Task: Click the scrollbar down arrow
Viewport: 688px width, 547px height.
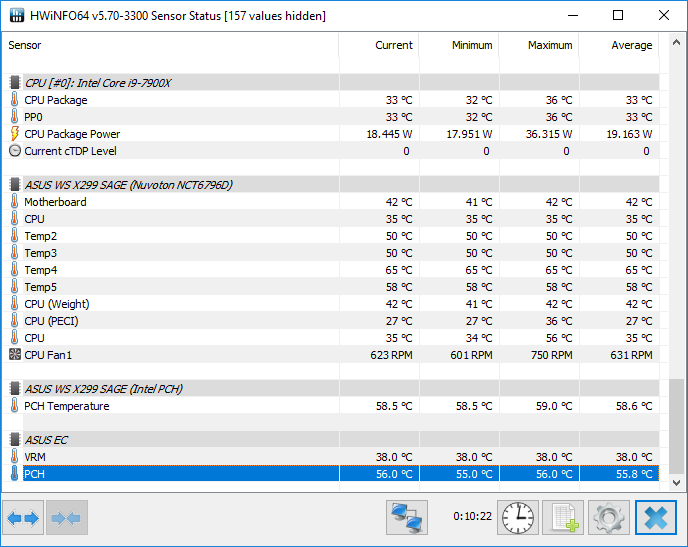Action: point(677,483)
